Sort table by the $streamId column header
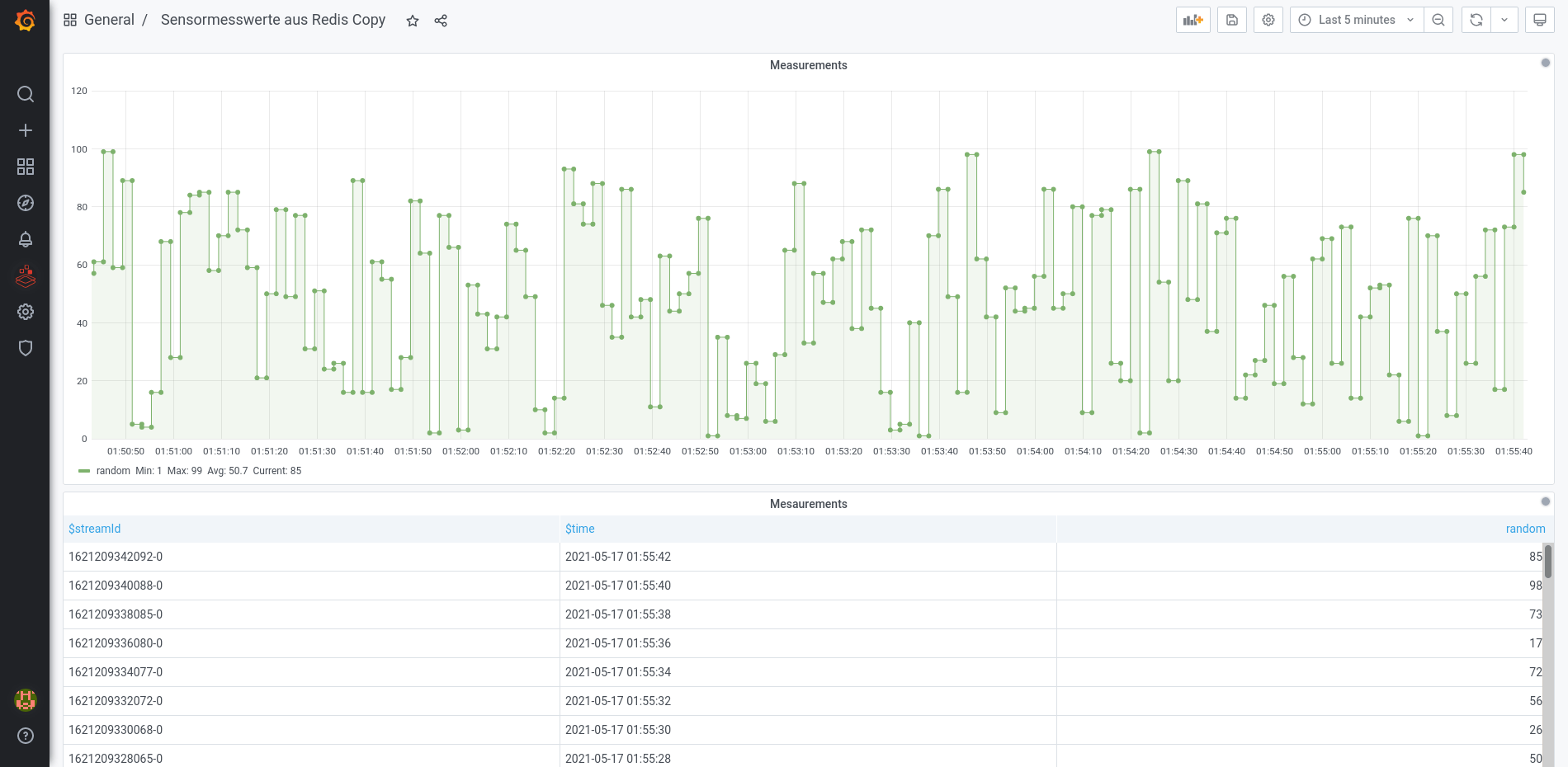 click(95, 529)
